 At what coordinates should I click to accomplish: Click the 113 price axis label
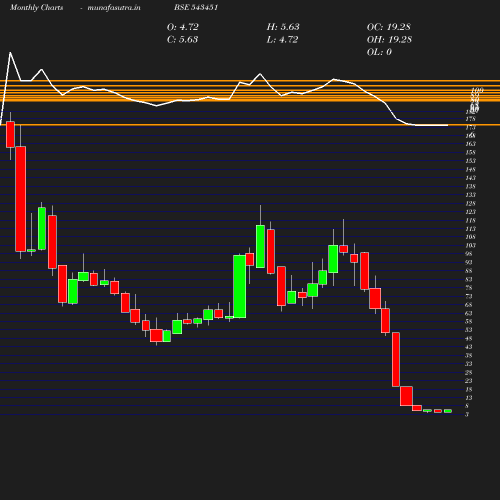point(470,229)
